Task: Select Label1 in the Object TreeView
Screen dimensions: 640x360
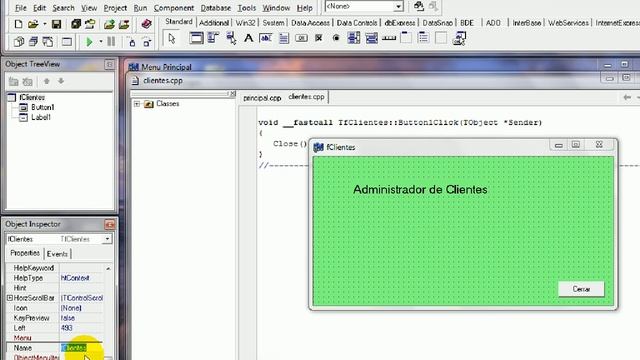Action: tap(41, 117)
